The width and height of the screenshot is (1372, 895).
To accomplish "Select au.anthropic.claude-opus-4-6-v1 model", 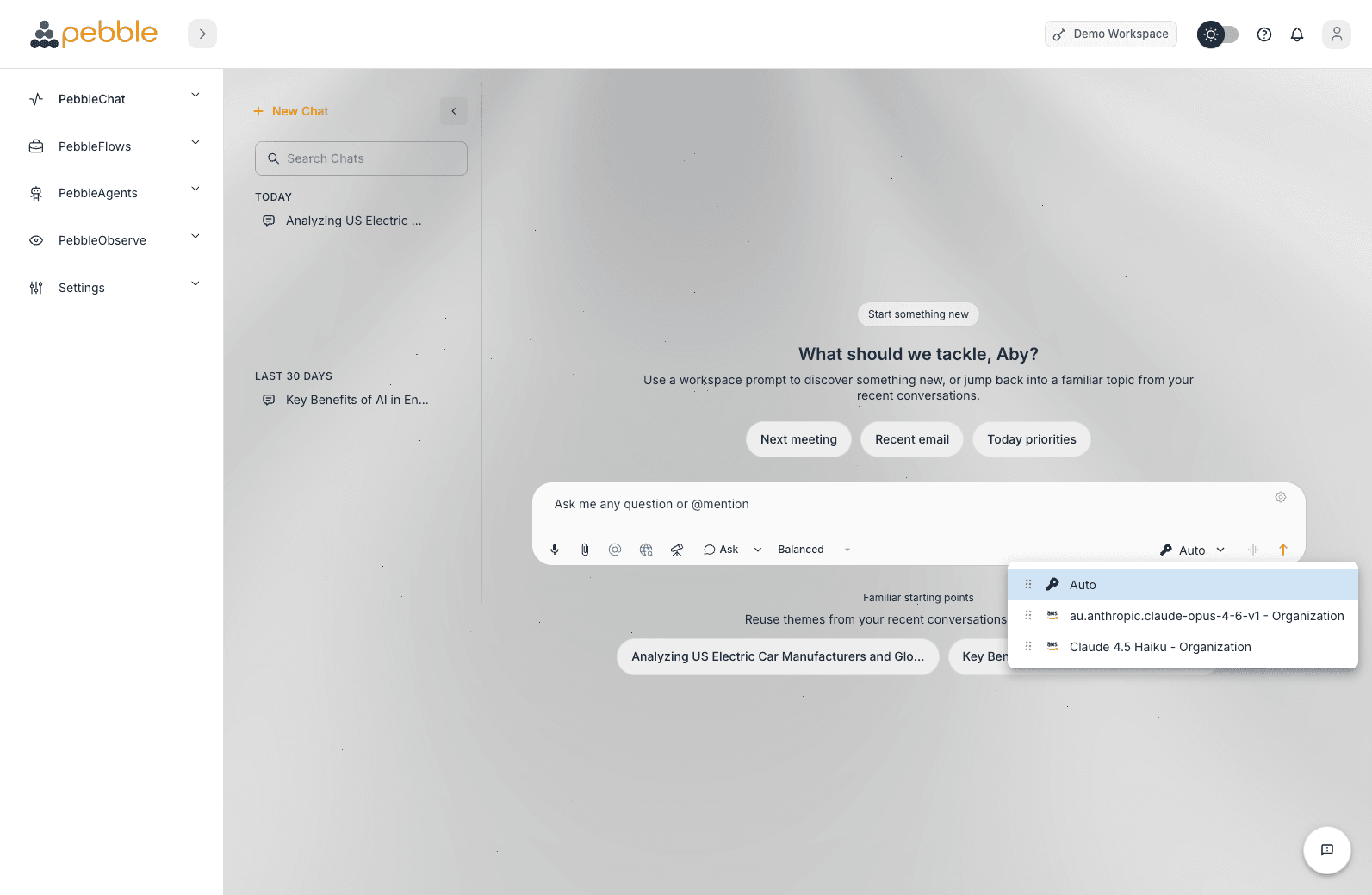I will [1183, 616].
